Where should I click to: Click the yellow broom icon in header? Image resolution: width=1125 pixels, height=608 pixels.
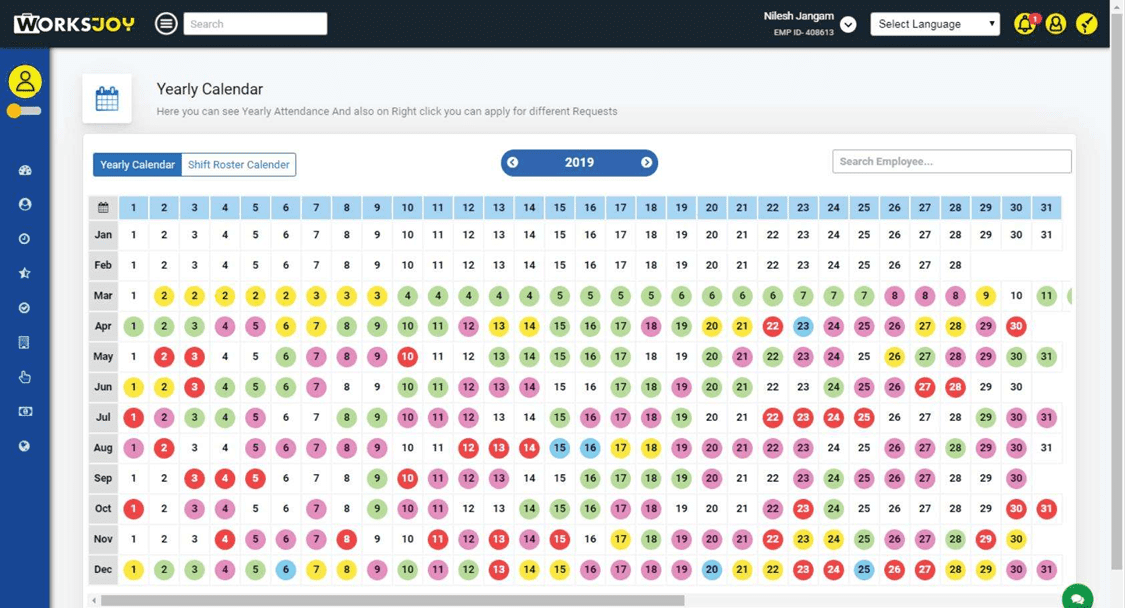(x=1087, y=24)
